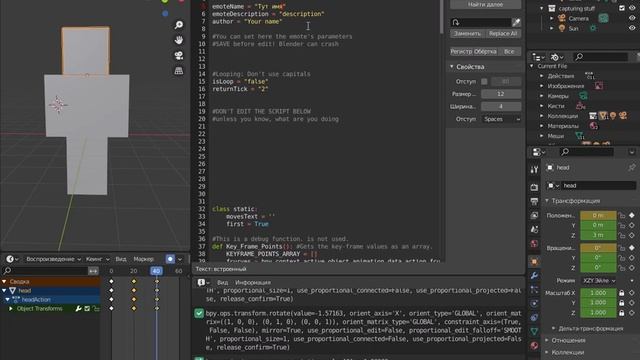Collapse the Свойства panel in text editor
Screen dimensions: 640x360
(x=452, y=67)
